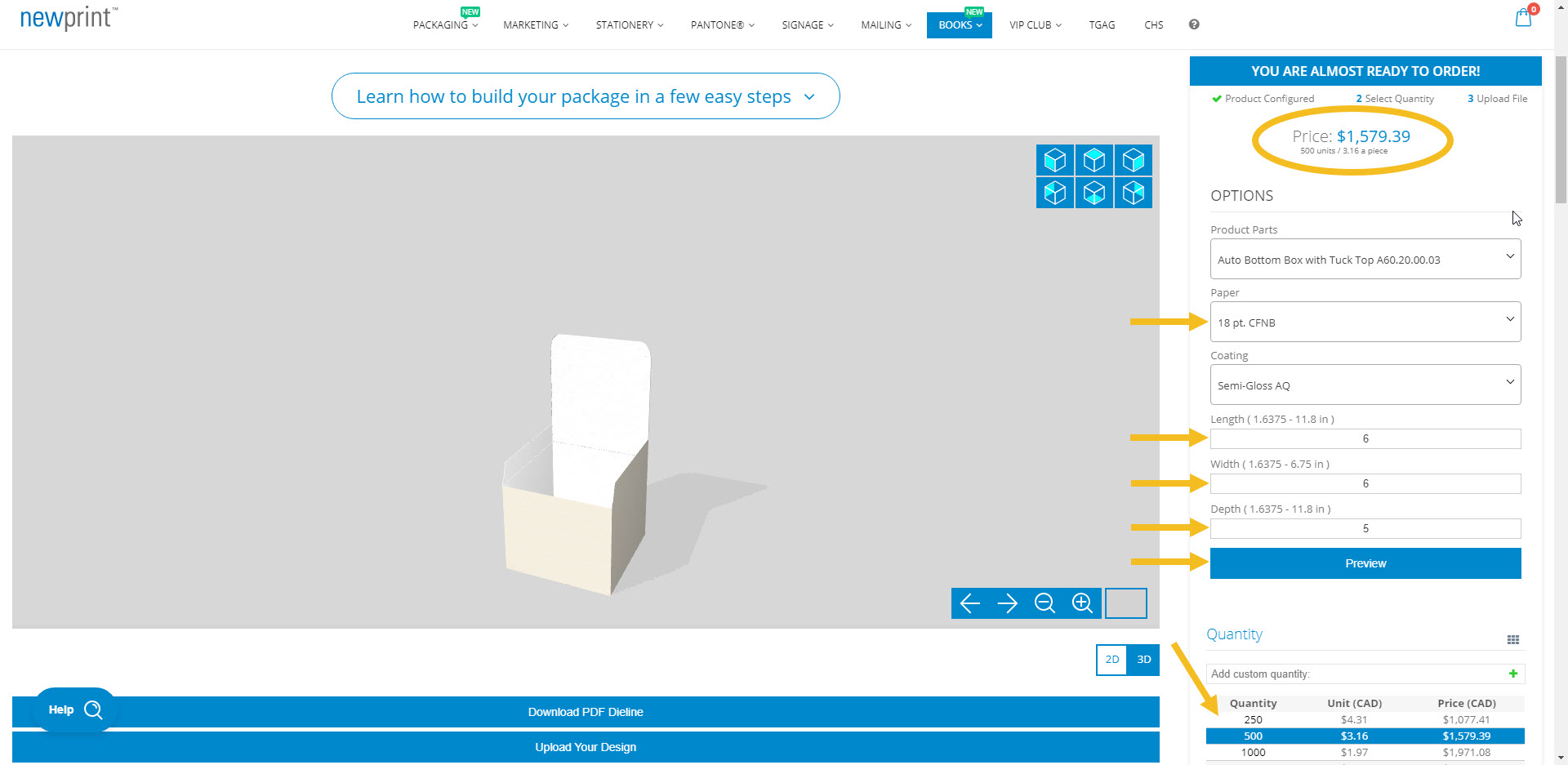Open the Pantone menu
Viewport: 1568px width, 765px height.
pos(723,24)
